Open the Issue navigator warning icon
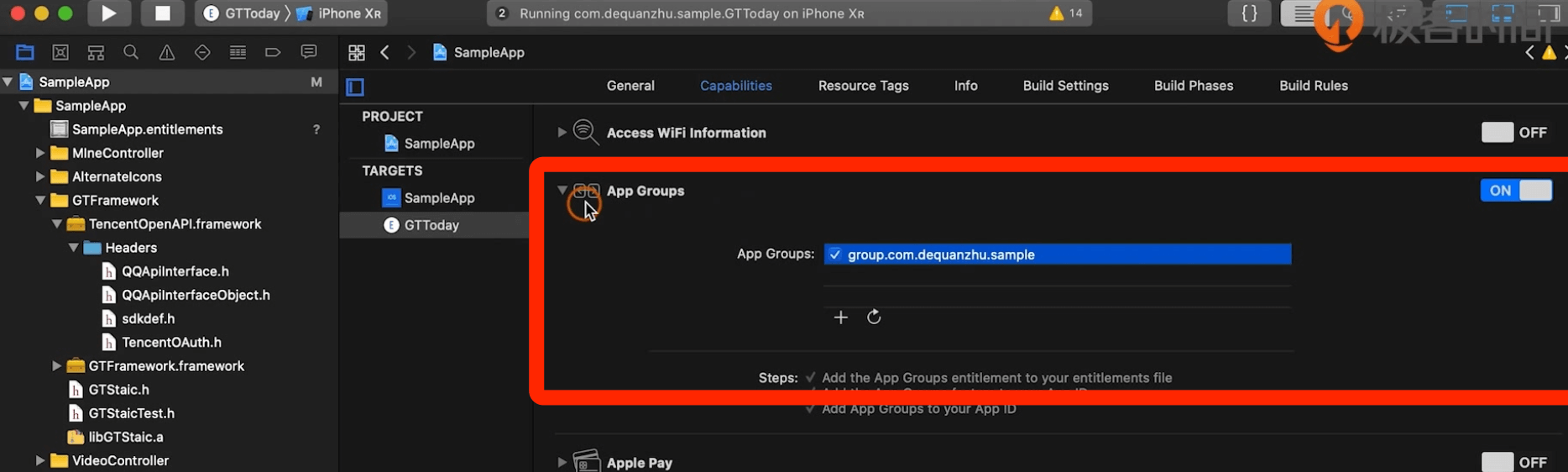The width and height of the screenshot is (1568, 472). 167,52
